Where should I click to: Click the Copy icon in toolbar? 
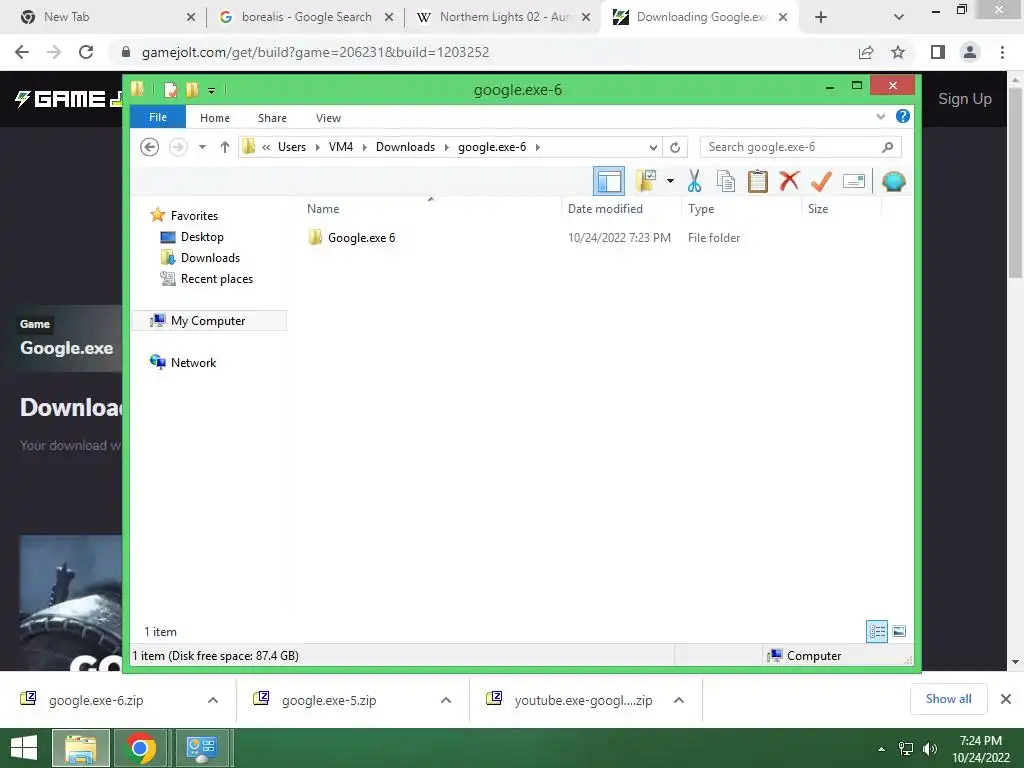pos(726,181)
